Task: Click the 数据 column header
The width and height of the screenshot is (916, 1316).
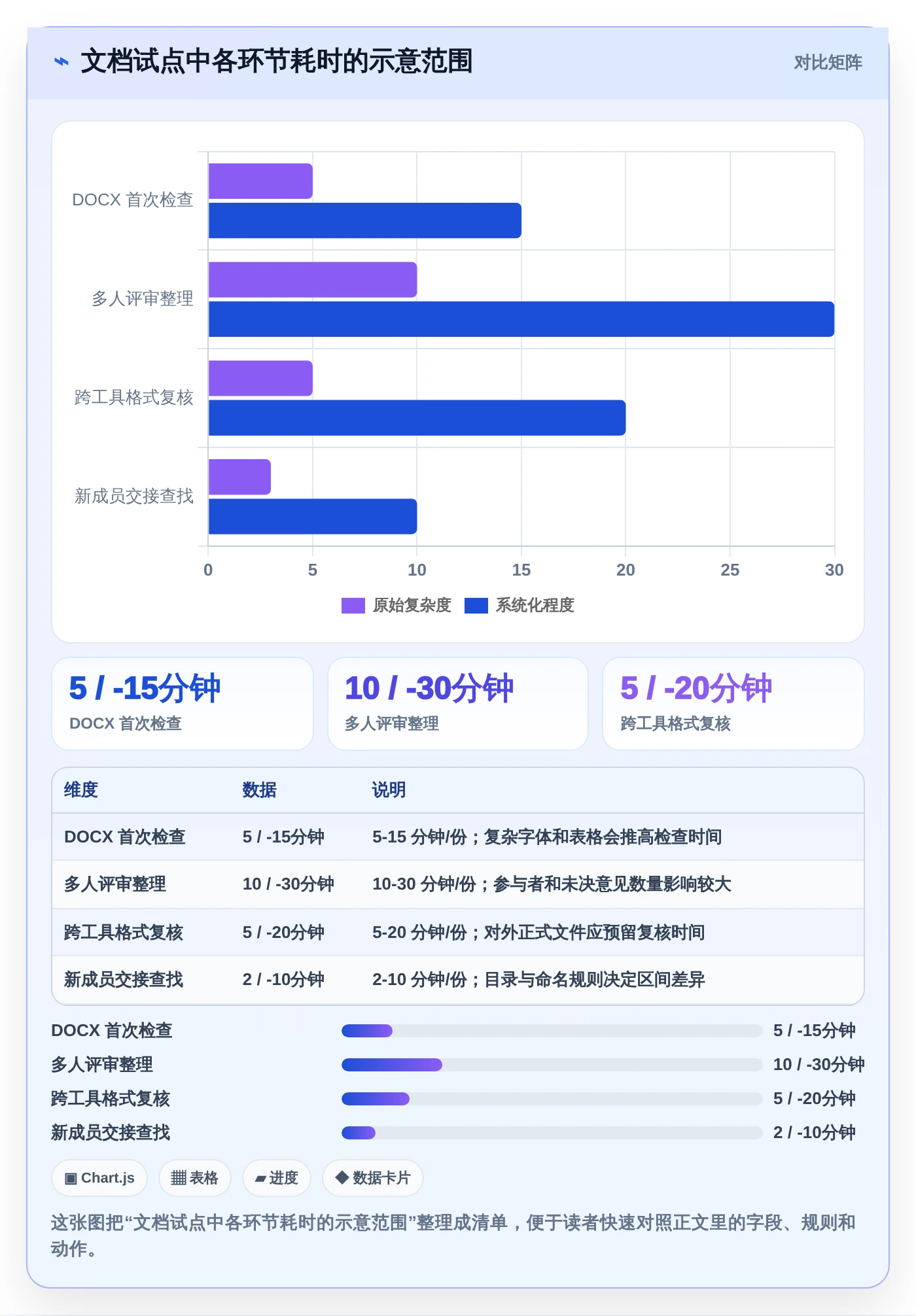Action: tap(260, 790)
